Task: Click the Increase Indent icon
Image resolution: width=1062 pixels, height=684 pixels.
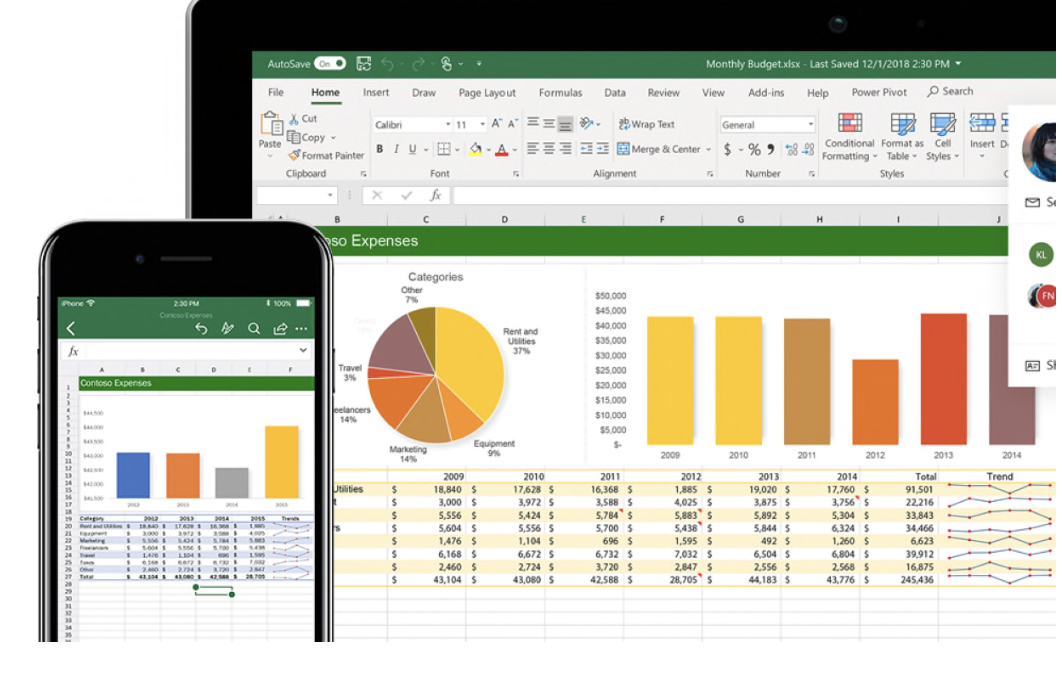Action: [602, 148]
